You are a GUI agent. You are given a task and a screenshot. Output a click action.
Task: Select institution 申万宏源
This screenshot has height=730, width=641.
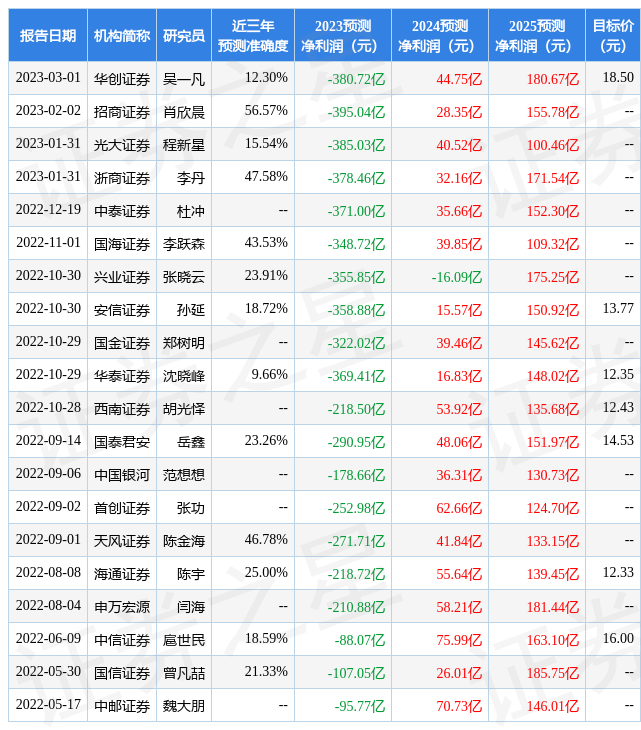[121, 608]
